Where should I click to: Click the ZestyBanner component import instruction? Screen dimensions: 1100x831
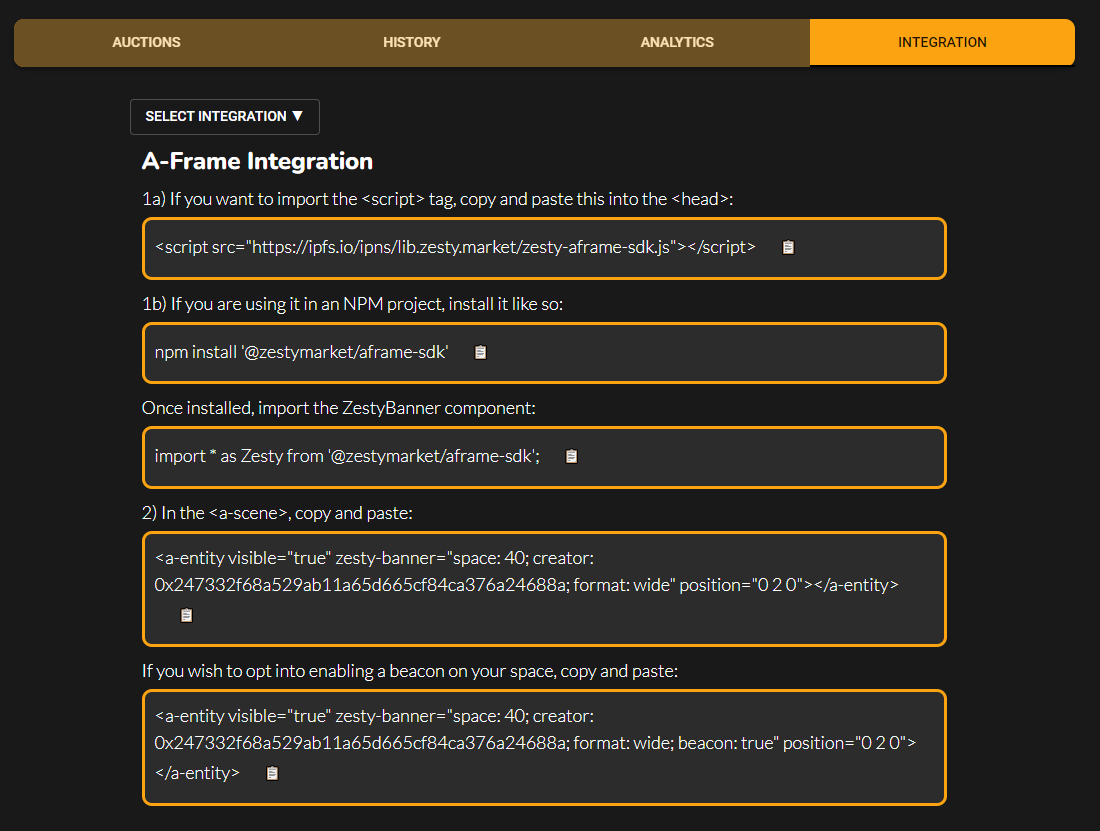[x=339, y=408]
